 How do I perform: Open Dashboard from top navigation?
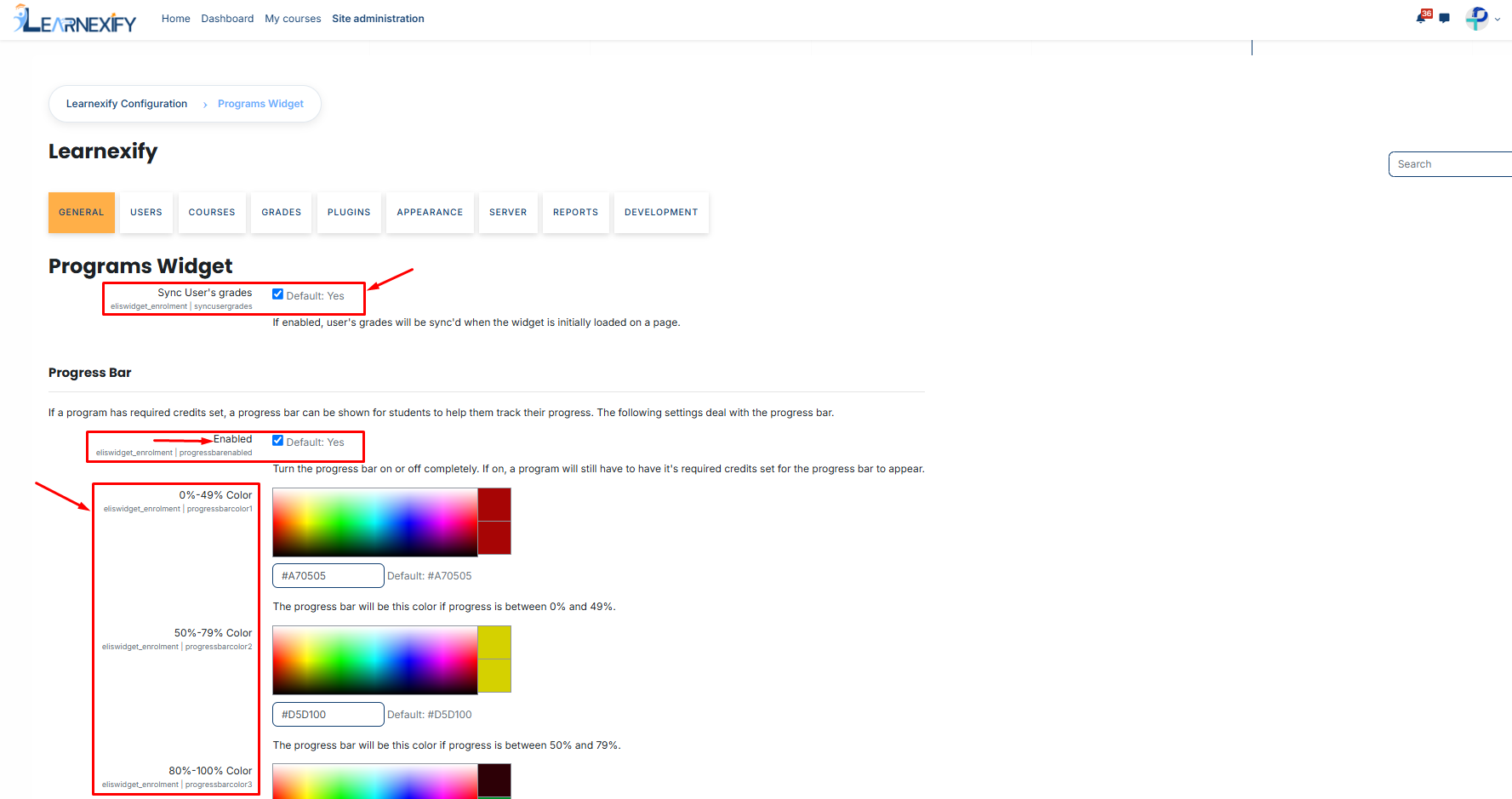tap(227, 19)
